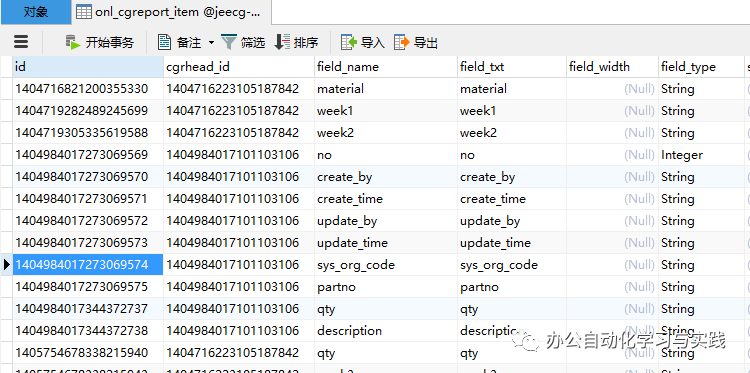Screen dimensions: 750x373
Task: Click field_txt cell 'partno'
Action: [512, 287]
